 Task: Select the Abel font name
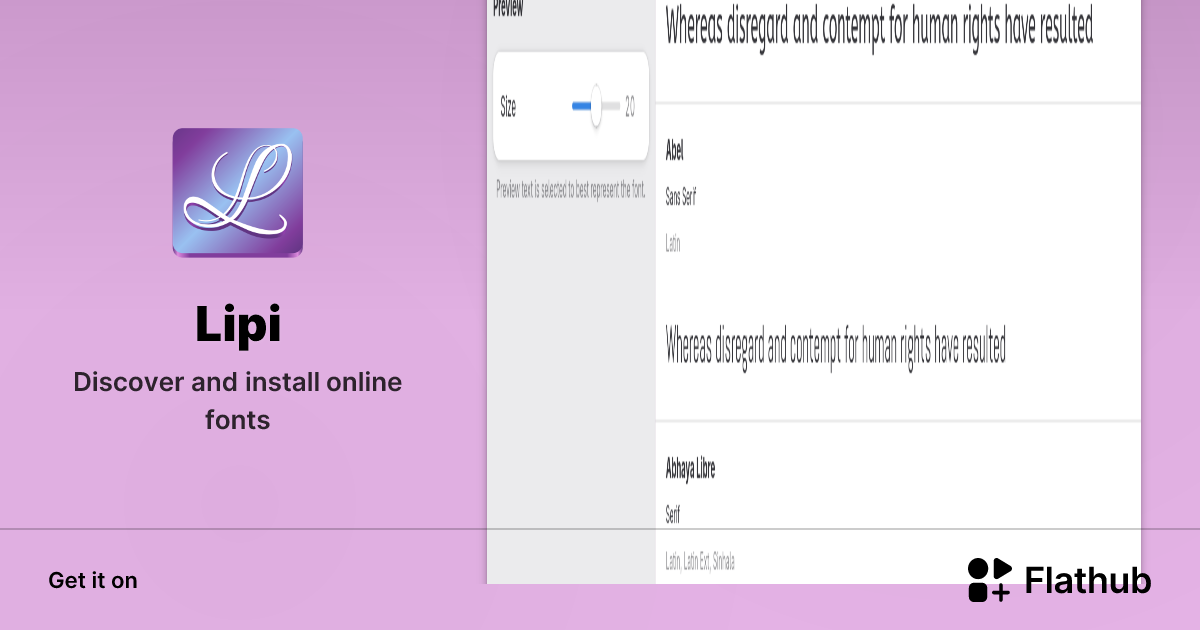click(x=674, y=151)
